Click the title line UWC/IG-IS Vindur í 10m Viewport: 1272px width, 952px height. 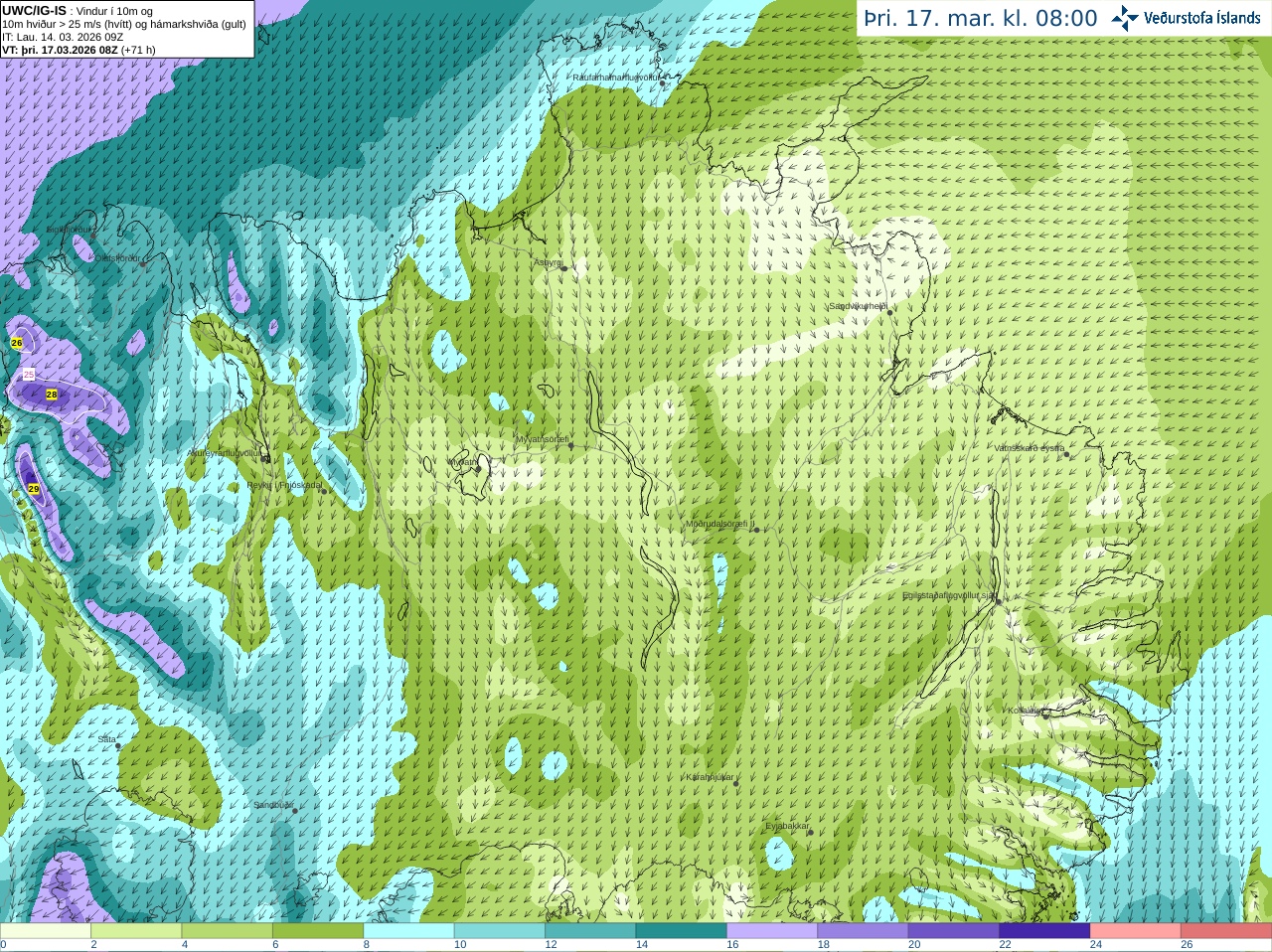78,11
